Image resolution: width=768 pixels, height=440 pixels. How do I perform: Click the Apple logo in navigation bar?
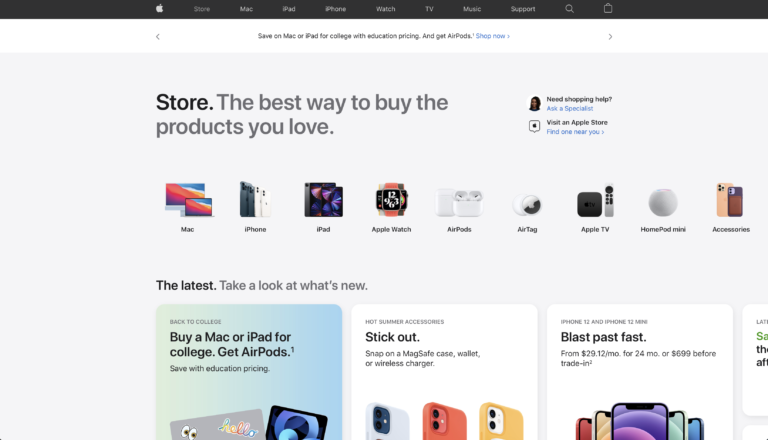point(159,8)
